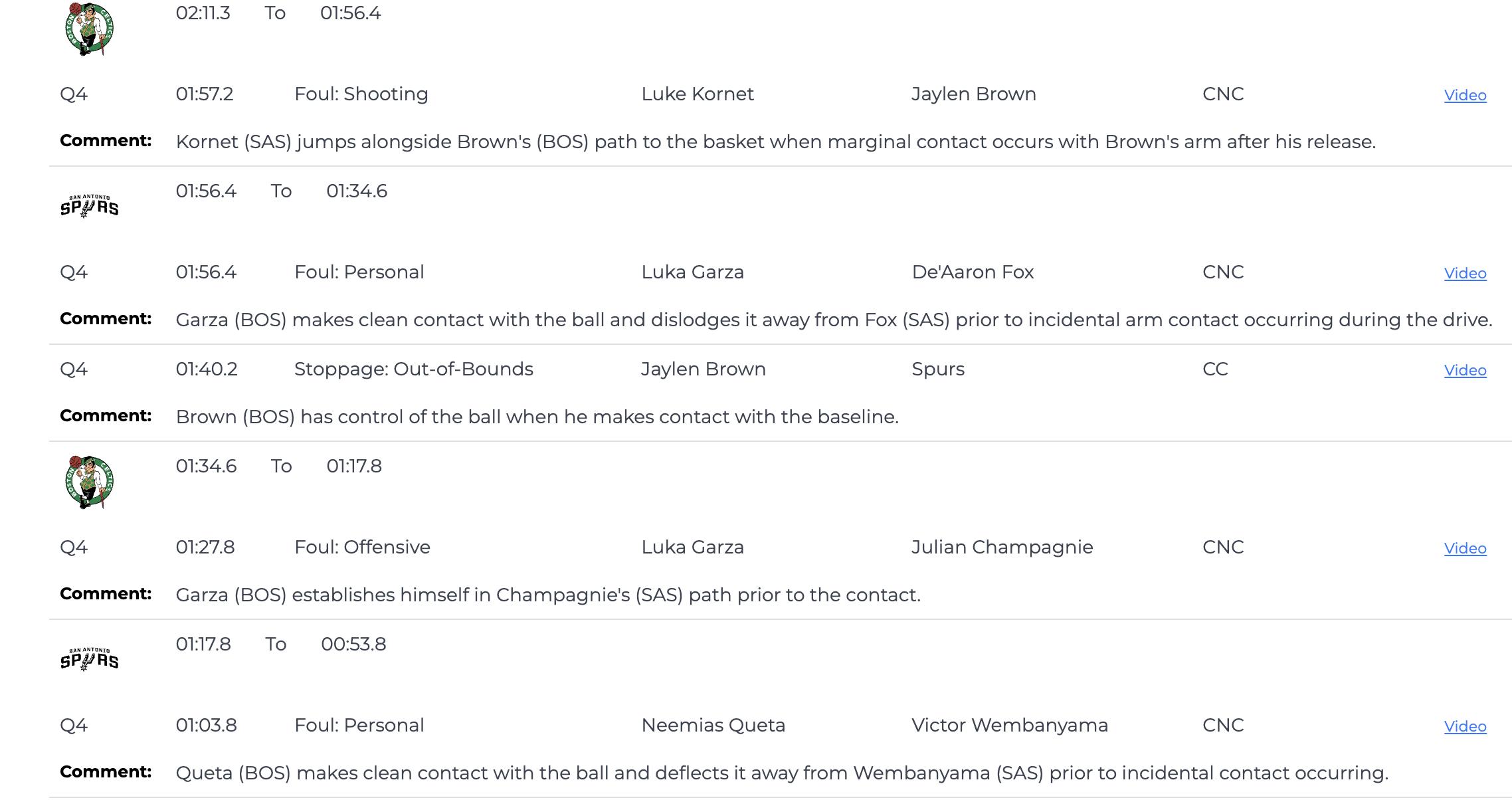Click player name Victor Wembanyama
The width and height of the screenshot is (1512, 800).
pos(1009,725)
